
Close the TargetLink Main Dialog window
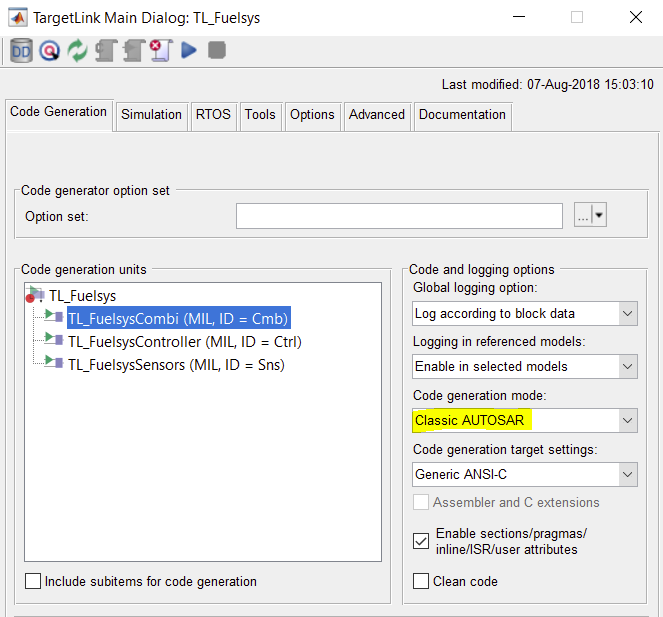click(636, 17)
